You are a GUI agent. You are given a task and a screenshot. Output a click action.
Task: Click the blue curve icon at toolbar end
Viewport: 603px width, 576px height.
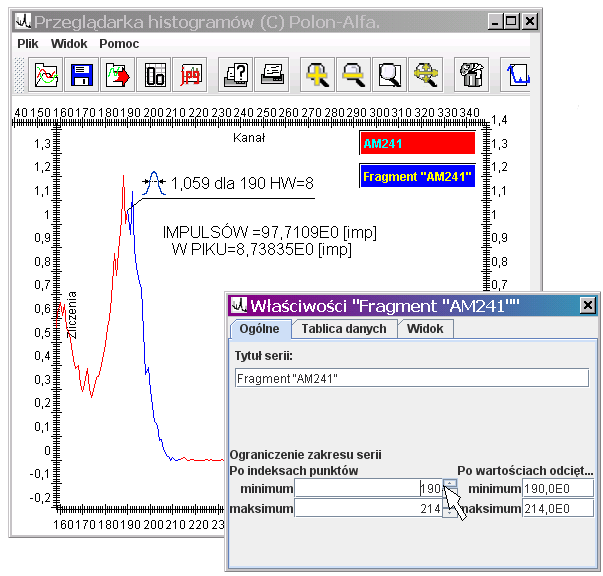(518, 74)
